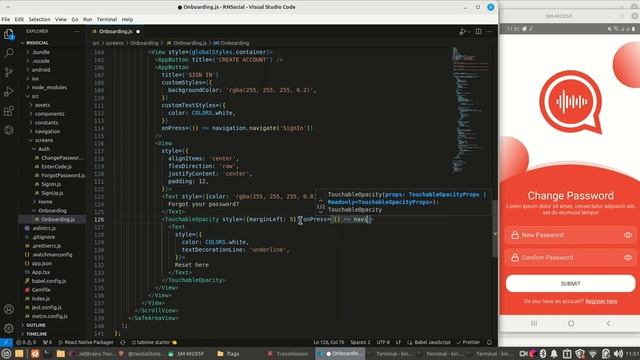
Task: Open EnterCode.js file in explorer
Action: pos(56,167)
